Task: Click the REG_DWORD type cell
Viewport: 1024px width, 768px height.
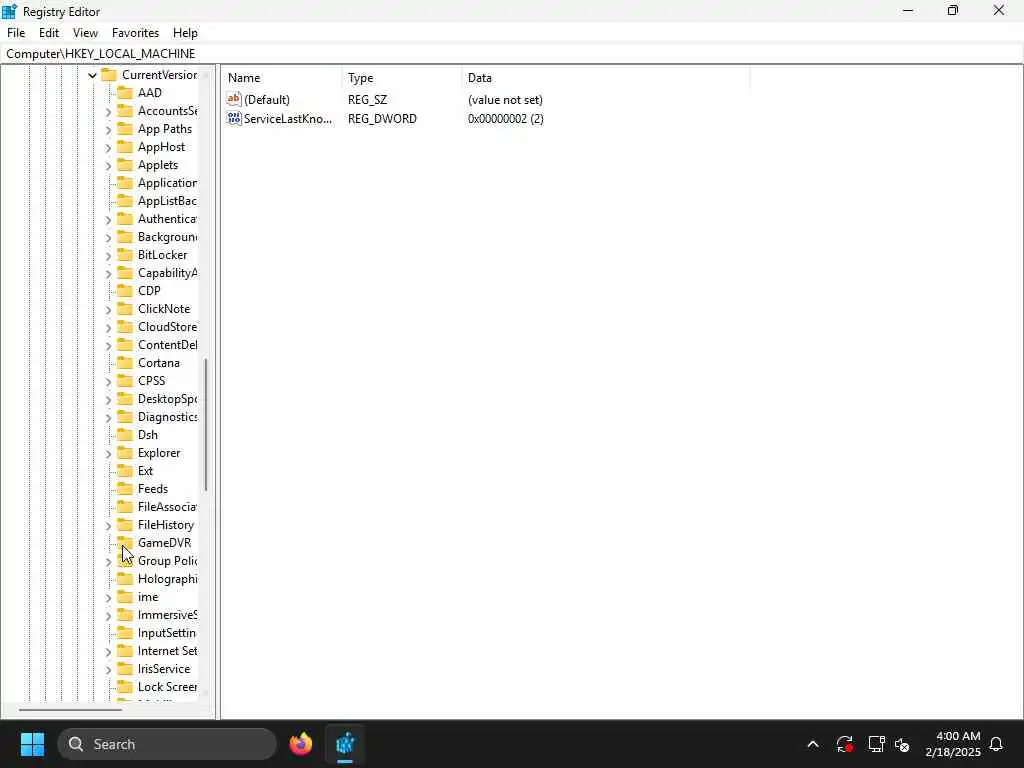Action: (382, 119)
